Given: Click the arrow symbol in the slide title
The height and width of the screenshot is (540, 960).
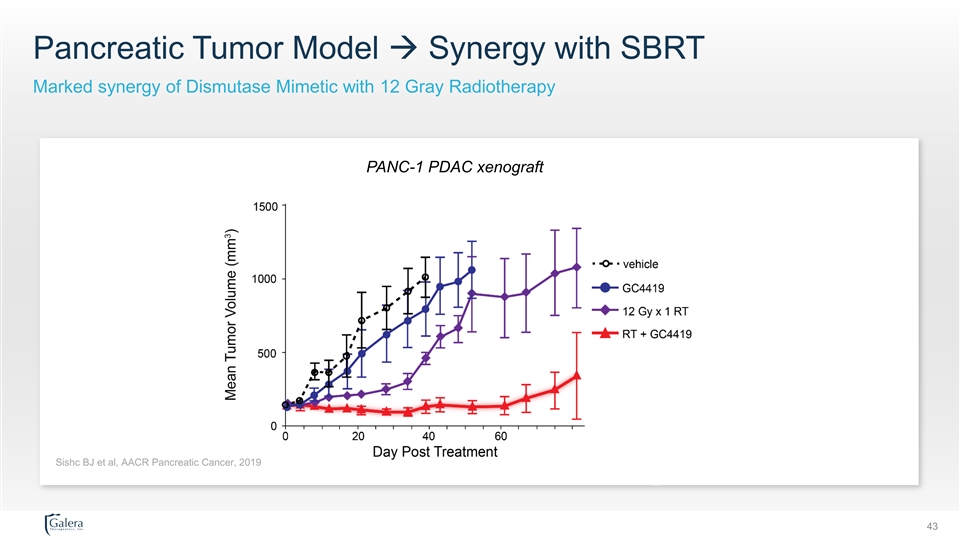Looking at the screenshot, I should click(405, 47).
